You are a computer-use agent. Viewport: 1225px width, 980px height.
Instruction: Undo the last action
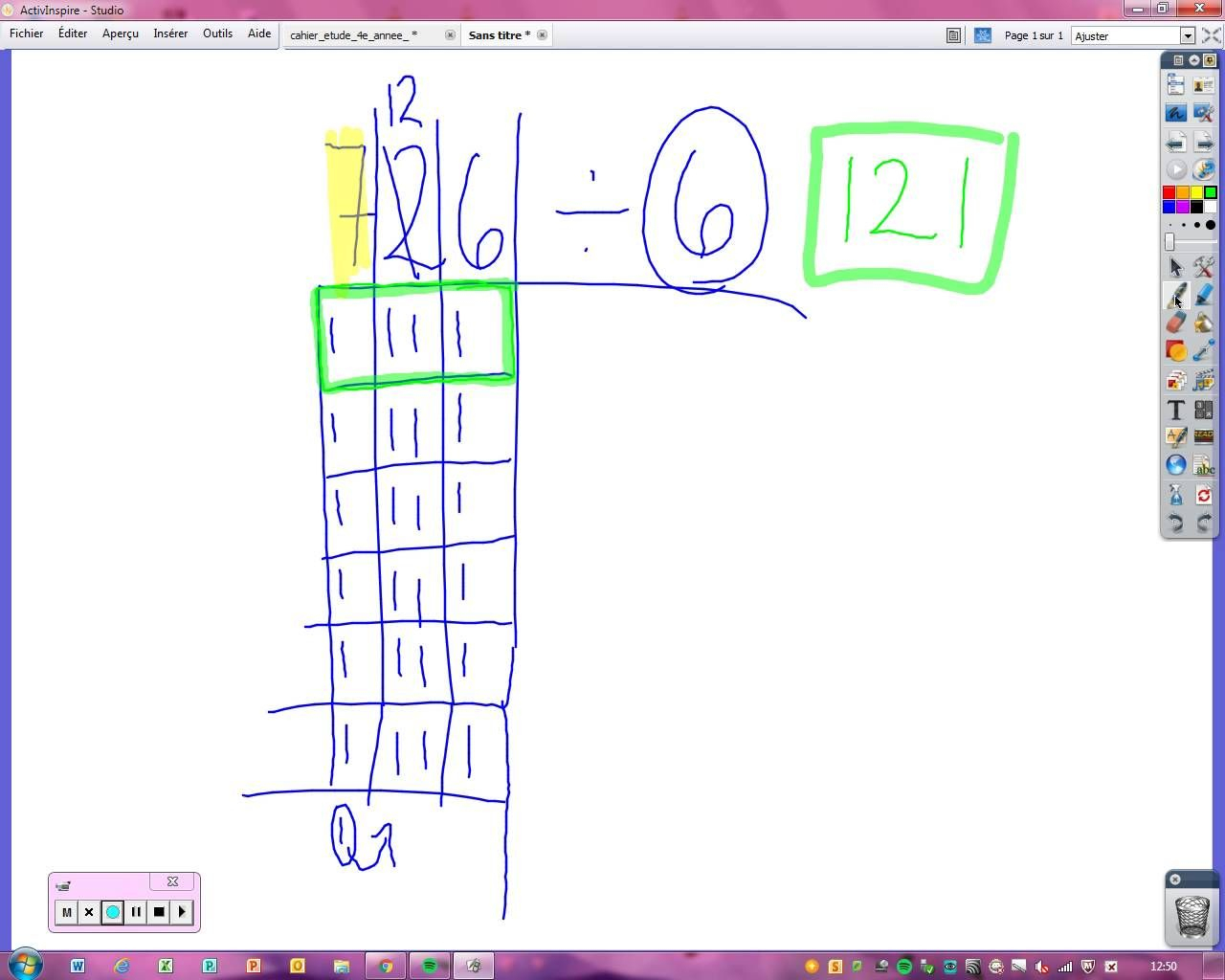coord(1175,523)
